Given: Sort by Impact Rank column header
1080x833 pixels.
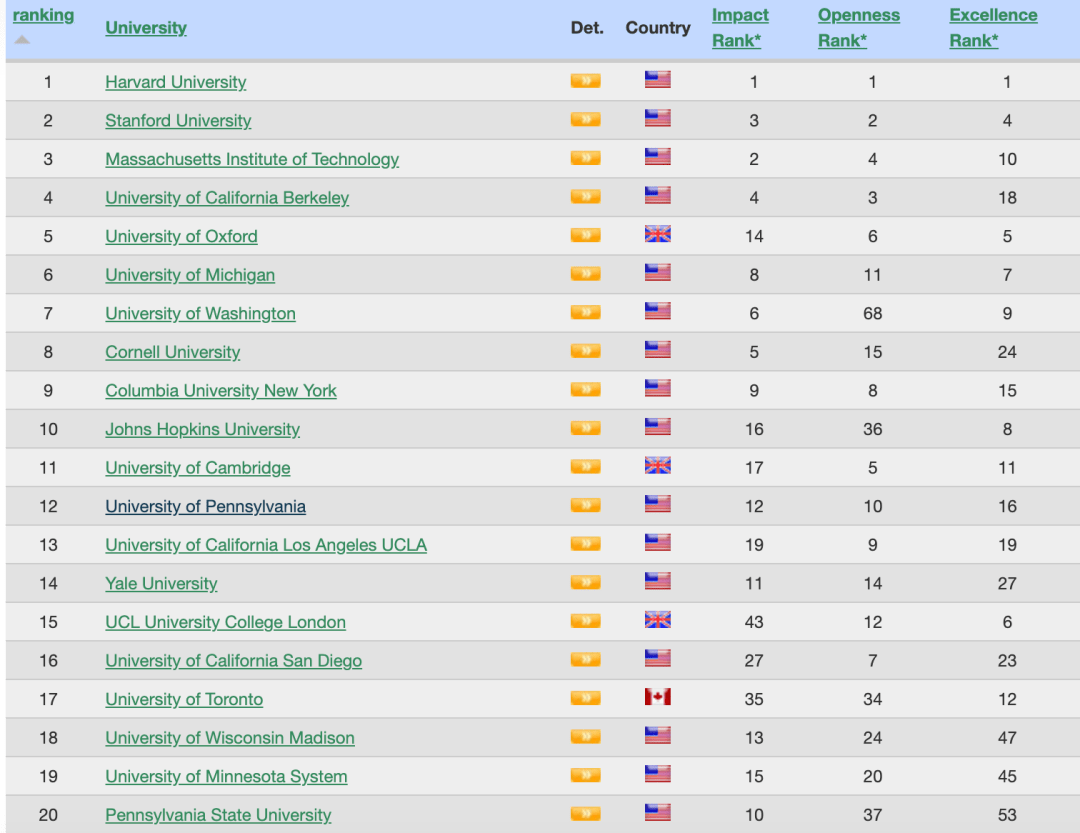Looking at the screenshot, I should point(740,28).
